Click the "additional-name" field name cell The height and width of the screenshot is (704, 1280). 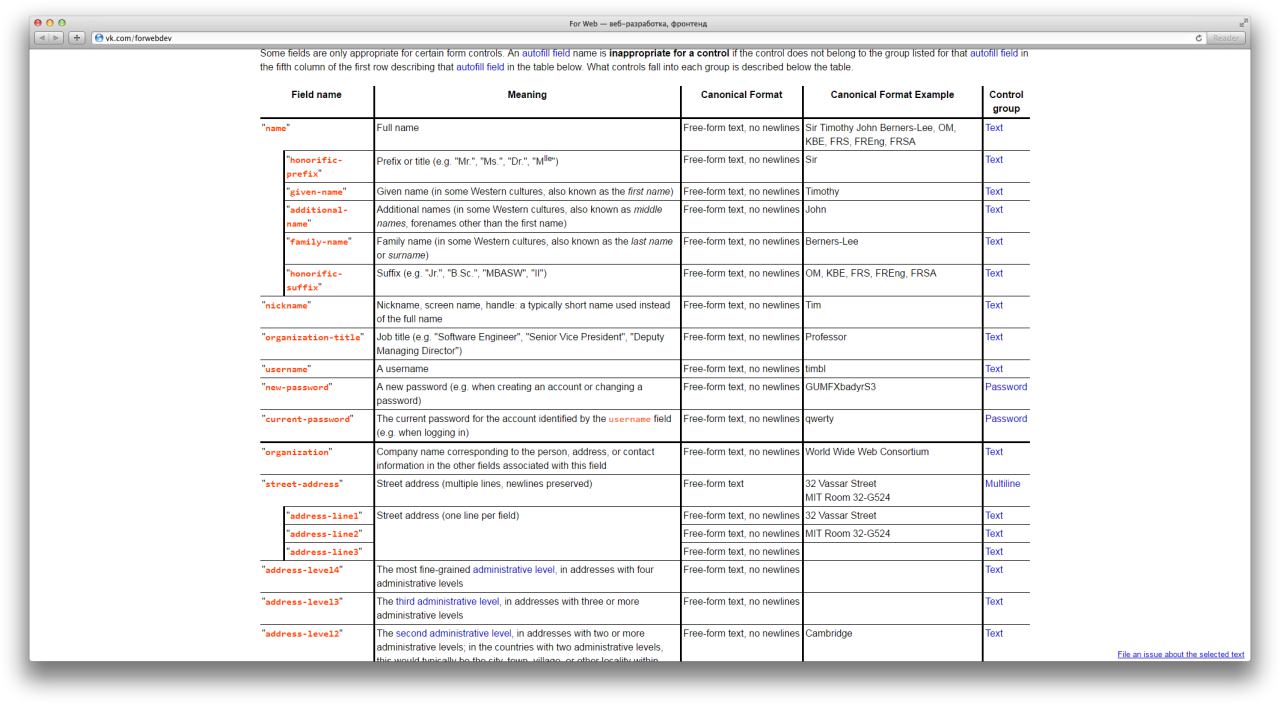pyautogui.click(x=329, y=216)
